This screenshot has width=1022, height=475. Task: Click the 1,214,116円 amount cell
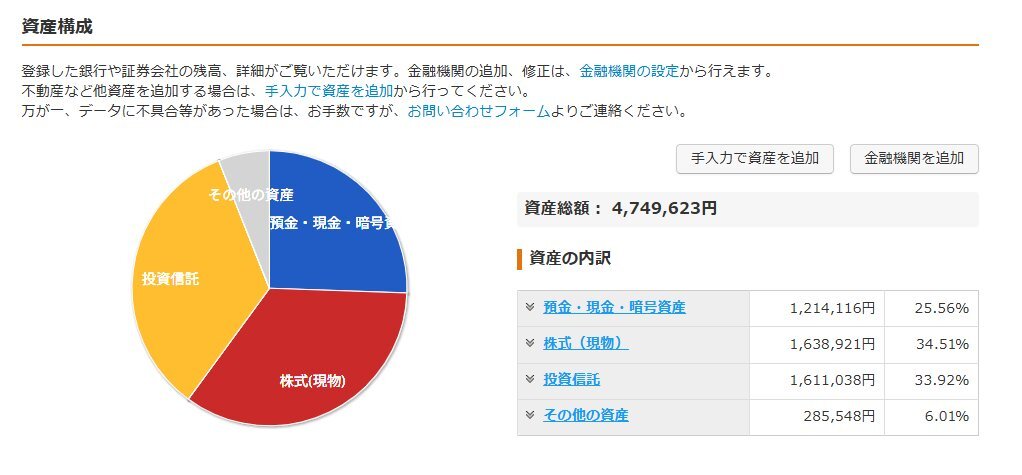(816, 308)
